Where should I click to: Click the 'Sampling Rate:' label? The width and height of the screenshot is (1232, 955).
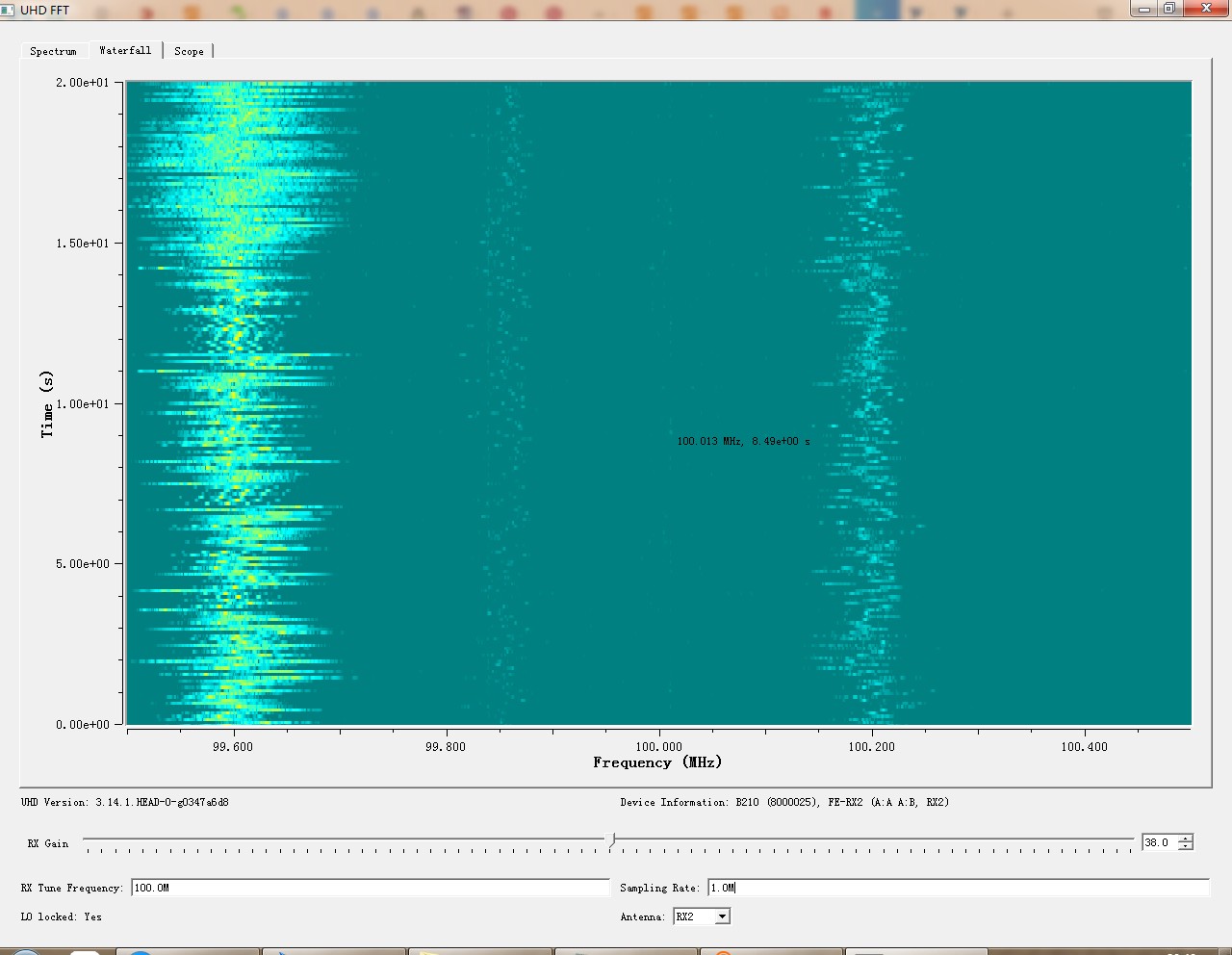tap(660, 888)
